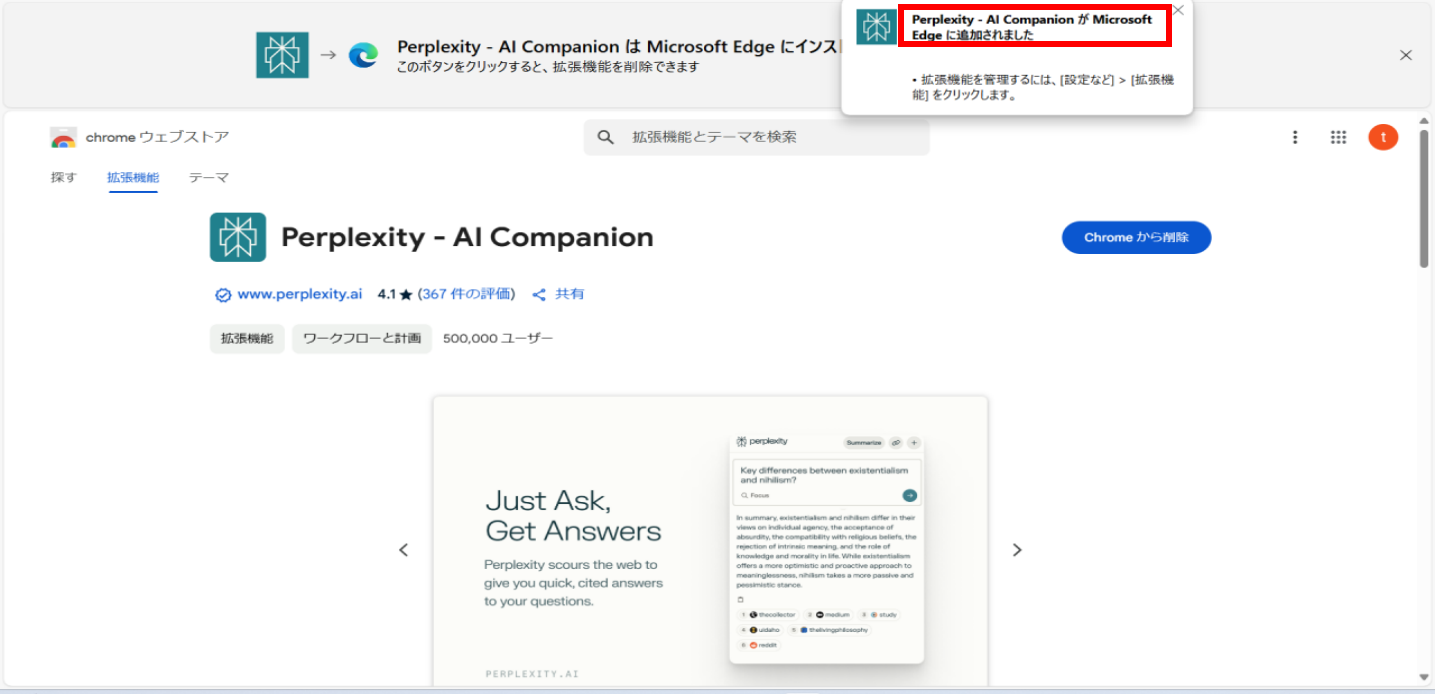Click the Chrome から削除 button
Screen dimensions: 1436x694
pos(1136,238)
